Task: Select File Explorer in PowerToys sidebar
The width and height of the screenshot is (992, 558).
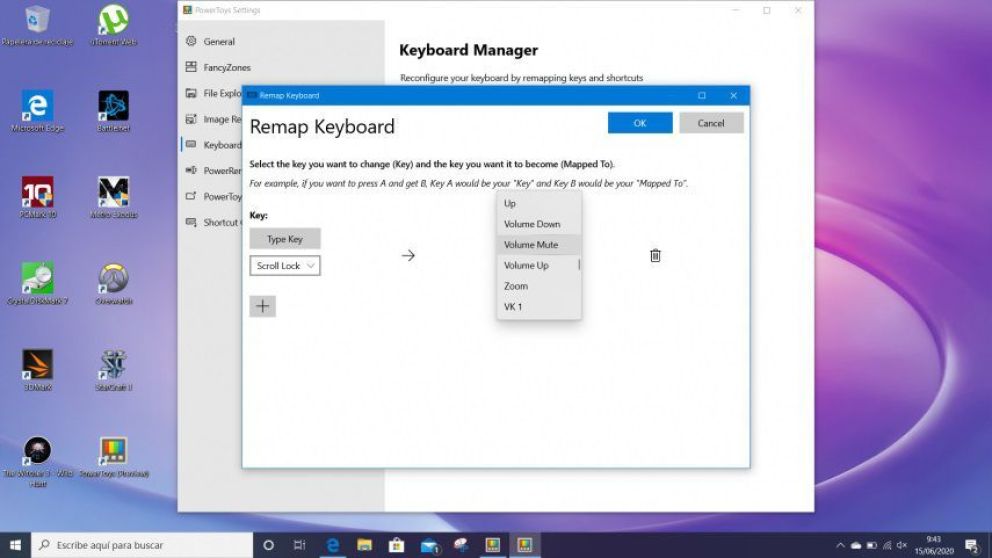Action: point(213,93)
